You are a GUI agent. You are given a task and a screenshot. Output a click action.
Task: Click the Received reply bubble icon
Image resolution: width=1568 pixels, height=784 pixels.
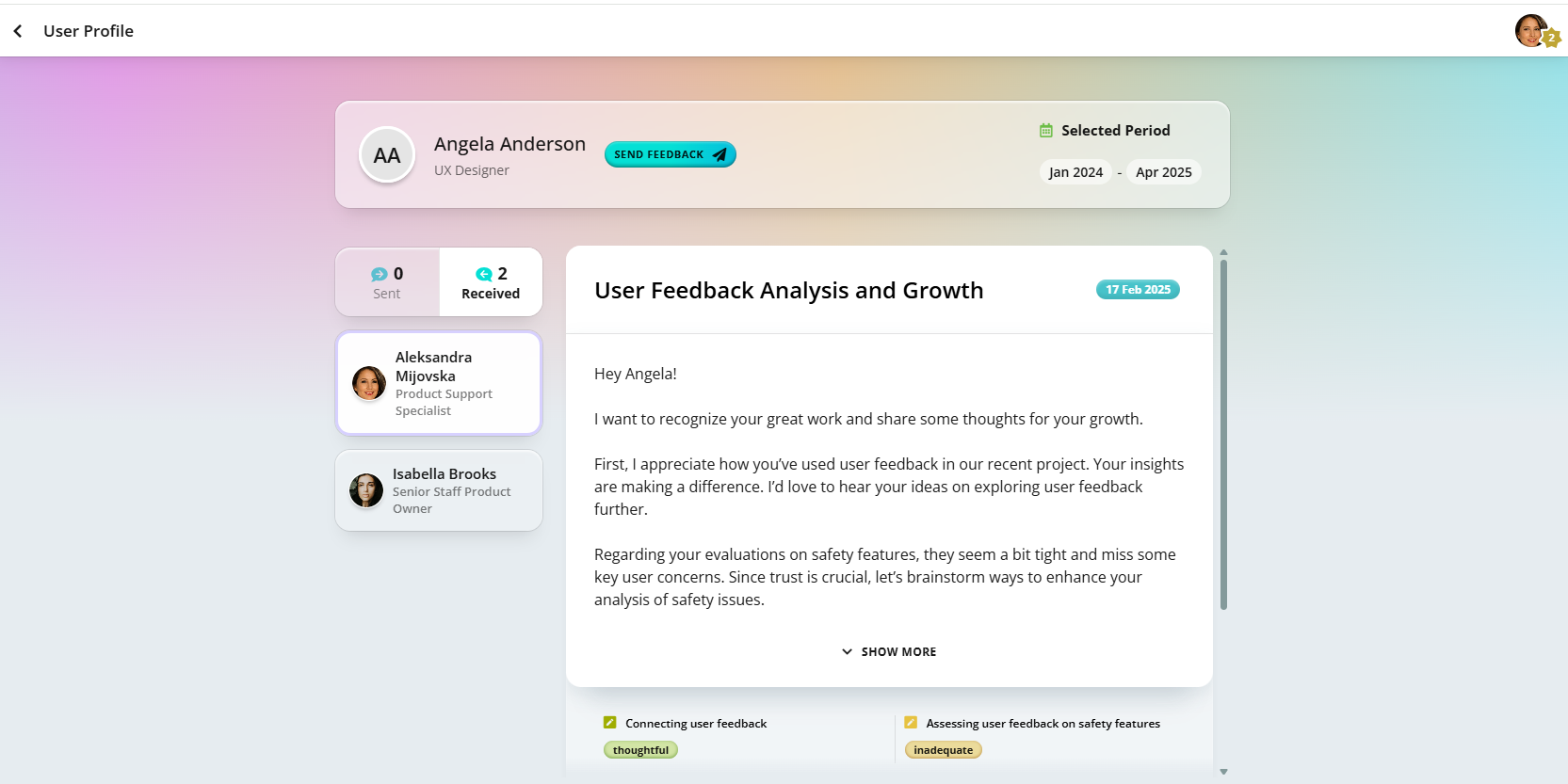coord(483,274)
